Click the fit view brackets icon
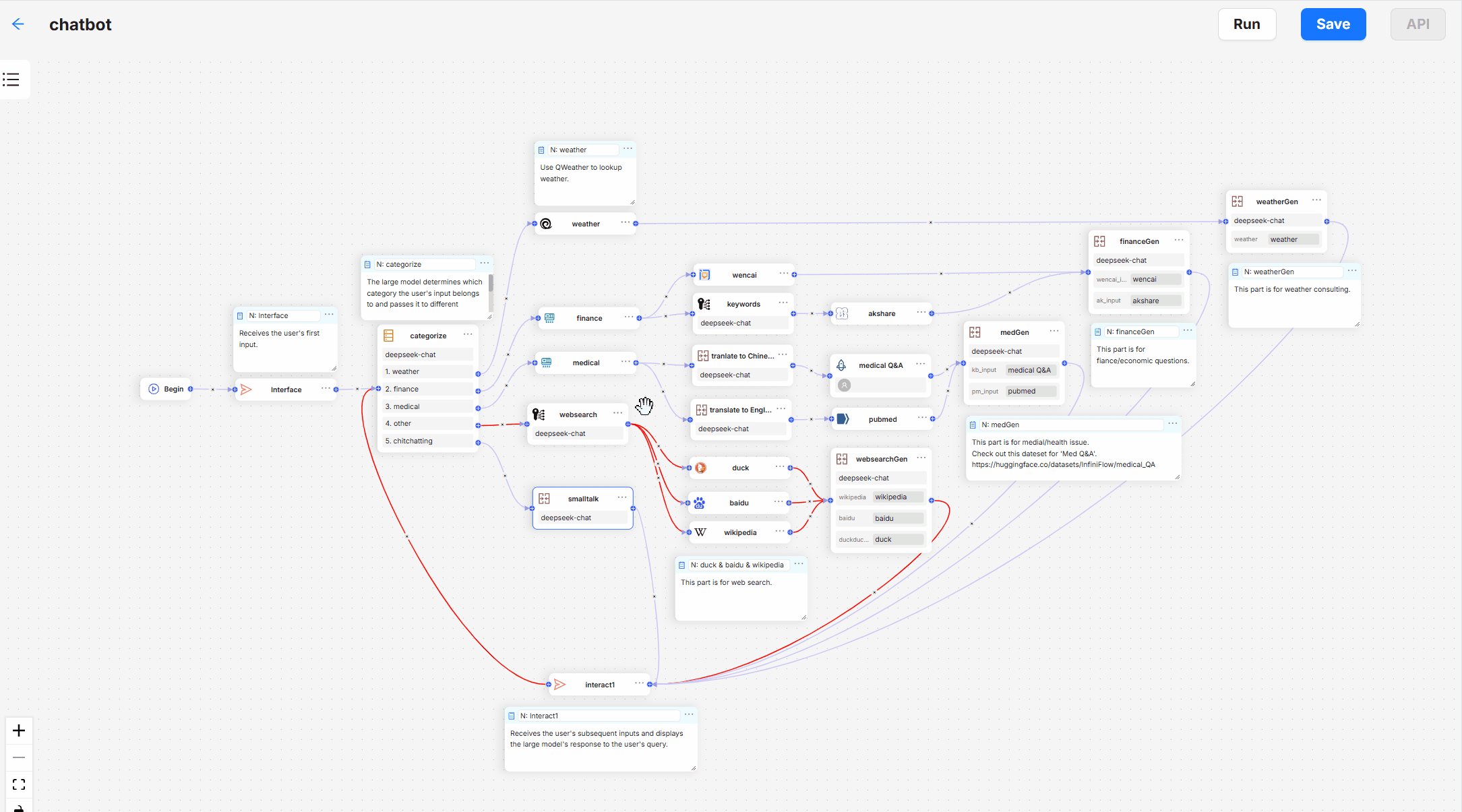Image resolution: width=1462 pixels, height=812 pixels. tap(19, 784)
